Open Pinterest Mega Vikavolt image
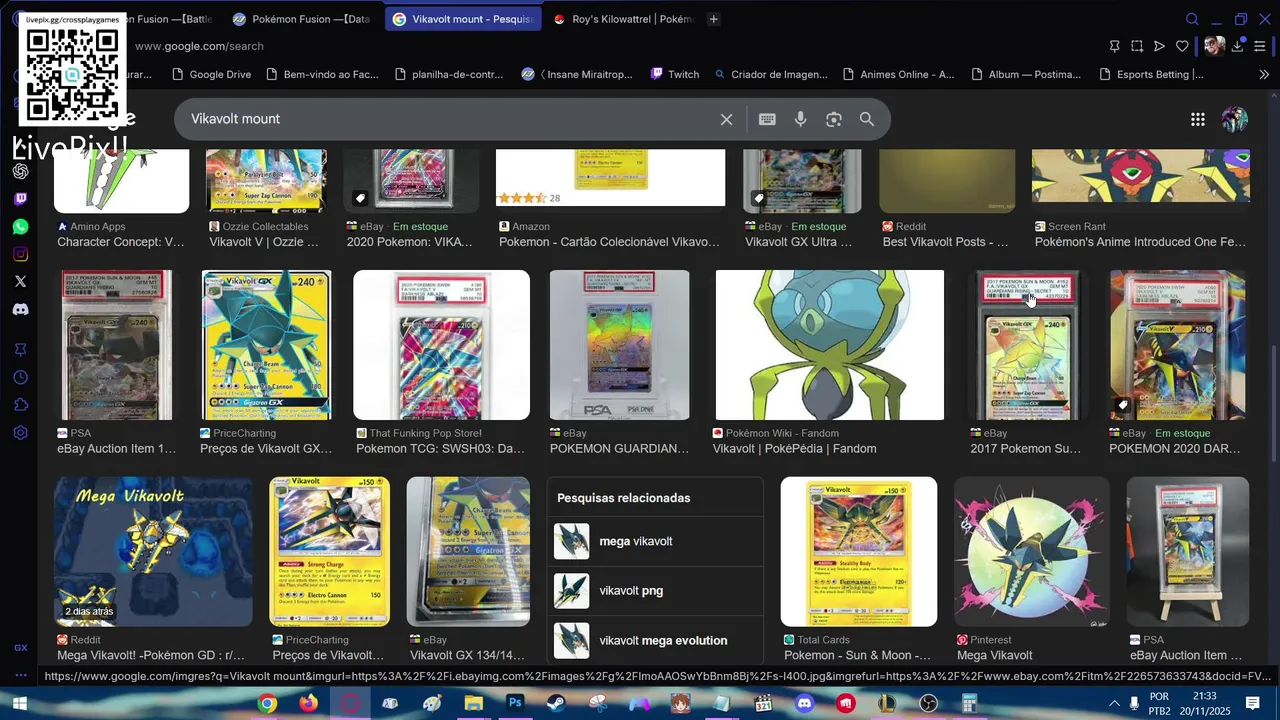The height and width of the screenshot is (720, 1280). (x=1031, y=552)
